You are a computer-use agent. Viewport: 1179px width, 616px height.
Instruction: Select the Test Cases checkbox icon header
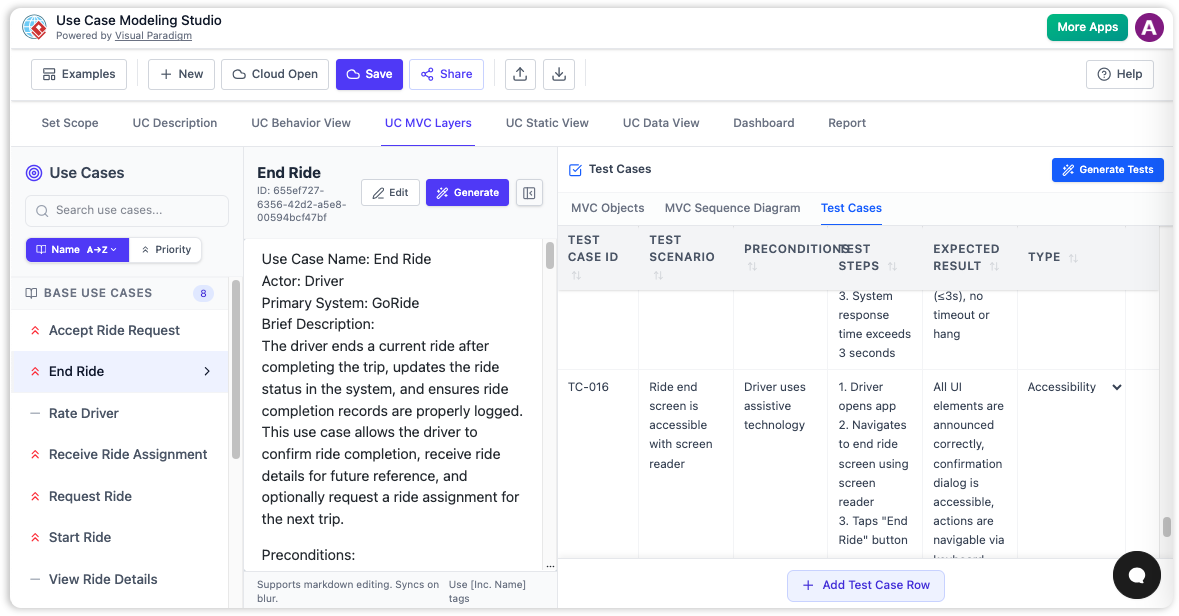(575, 169)
